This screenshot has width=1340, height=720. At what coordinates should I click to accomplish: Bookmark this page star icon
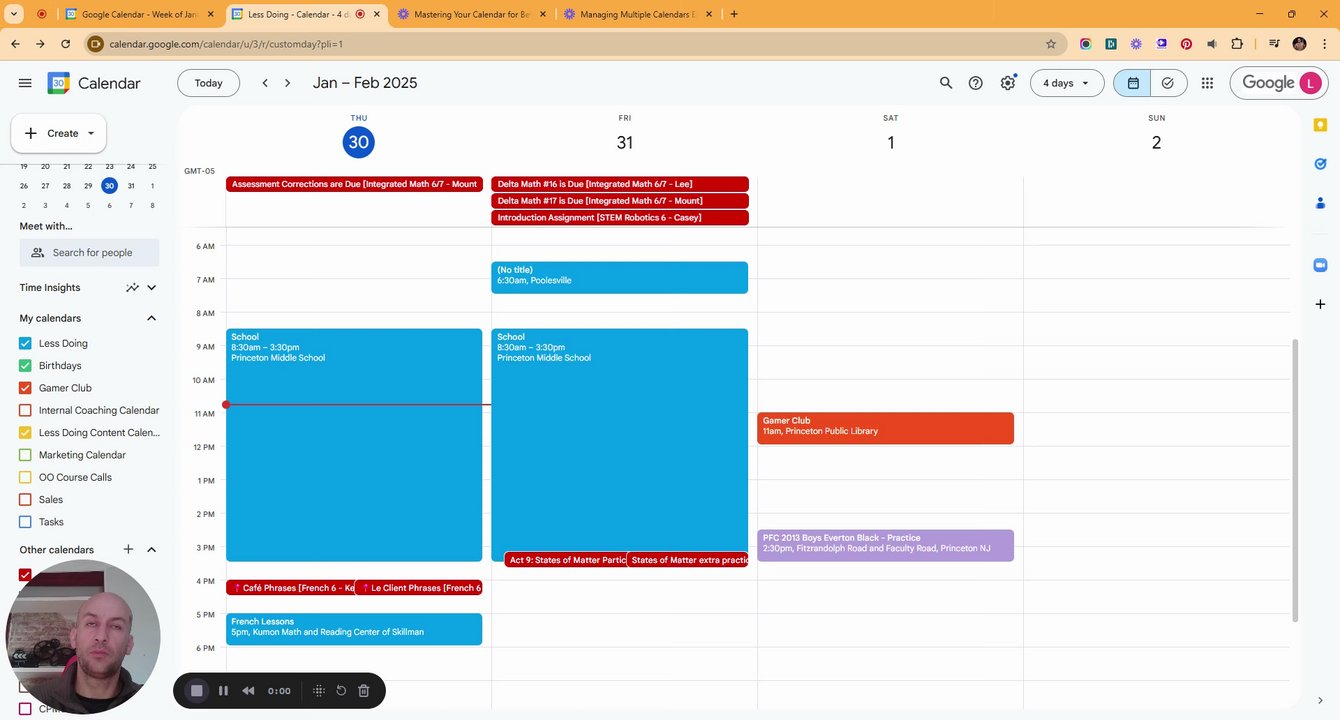click(x=1051, y=44)
